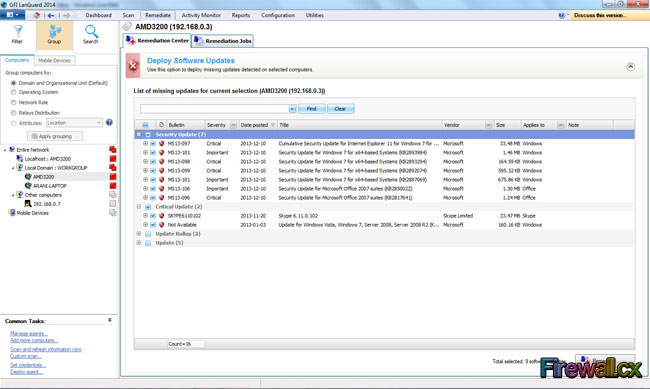Open the Severity column filter
The height and width of the screenshot is (389, 650).
233,125
